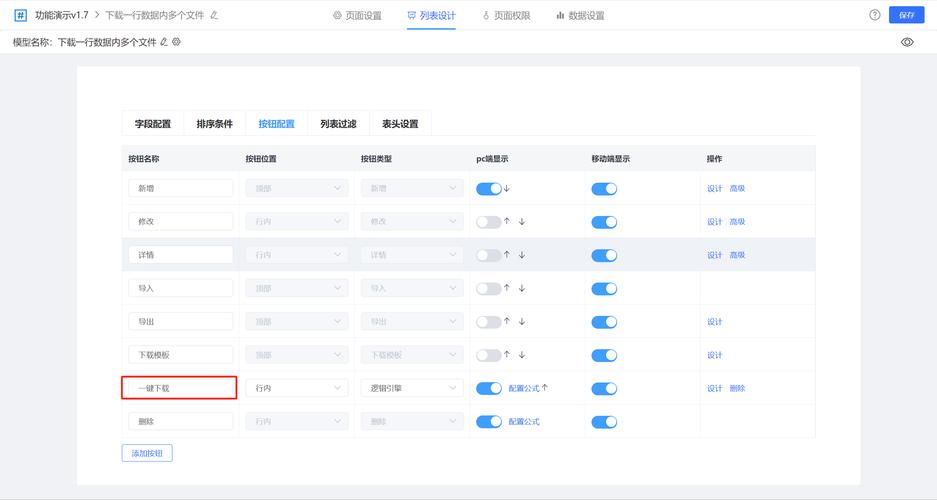Open the 按钮位置 dropdown in the 新增 row
Viewport: 937px width, 500px height.
[x=296, y=188]
